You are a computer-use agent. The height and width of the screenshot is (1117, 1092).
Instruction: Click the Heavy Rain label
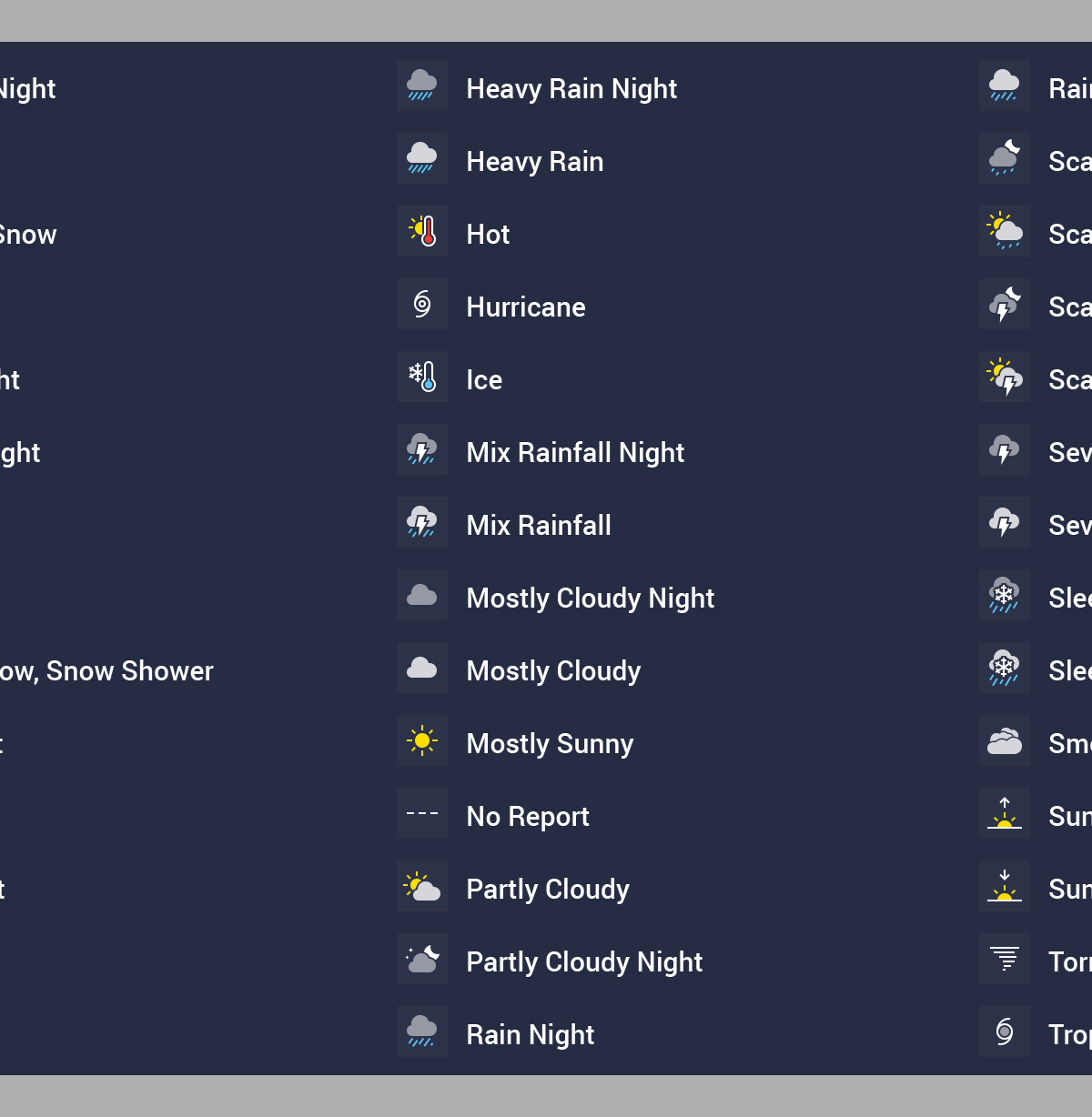point(535,162)
